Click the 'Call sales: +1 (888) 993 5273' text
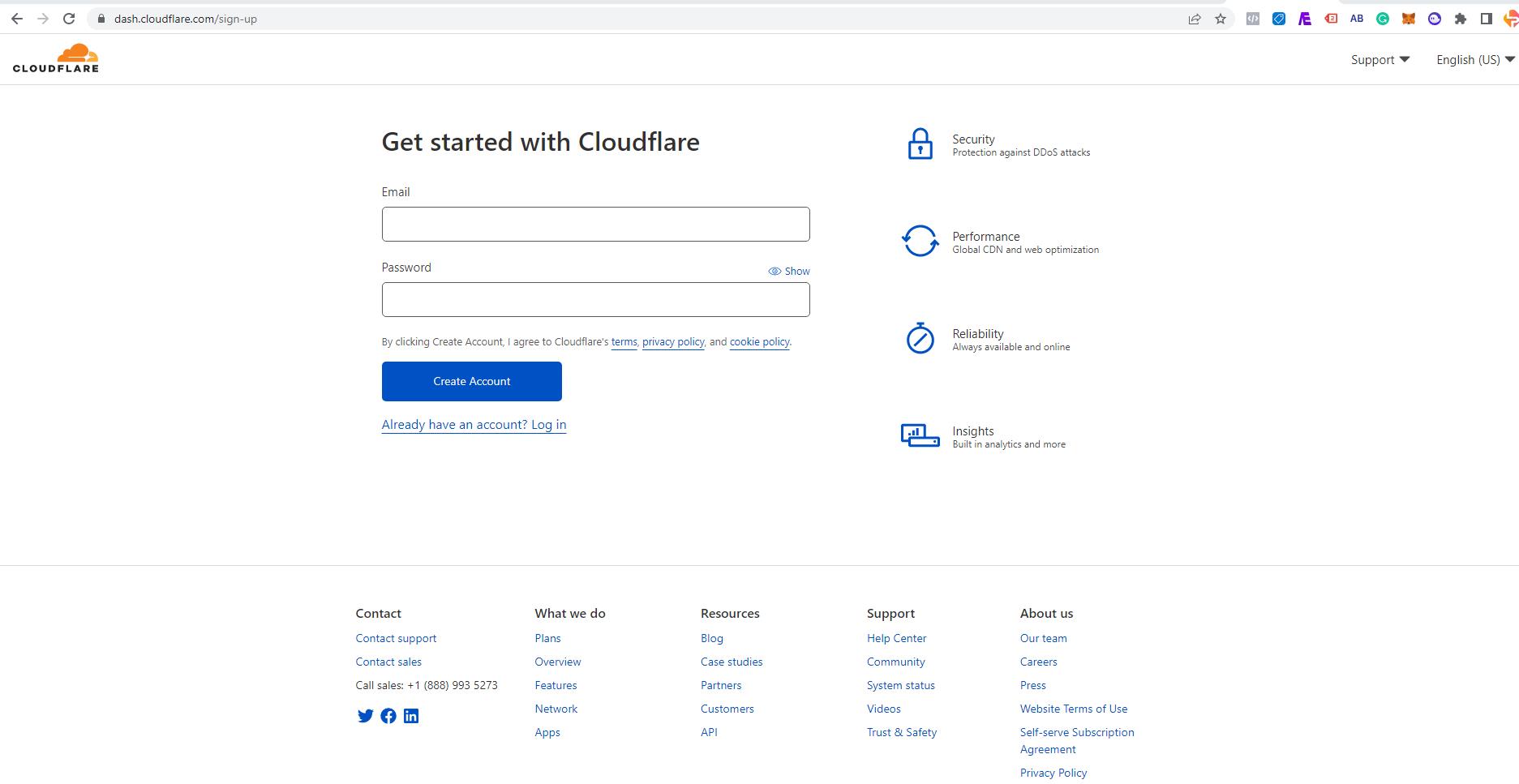Screen dimensions: 1519x784 pyautogui.click(x=427, y=686)
